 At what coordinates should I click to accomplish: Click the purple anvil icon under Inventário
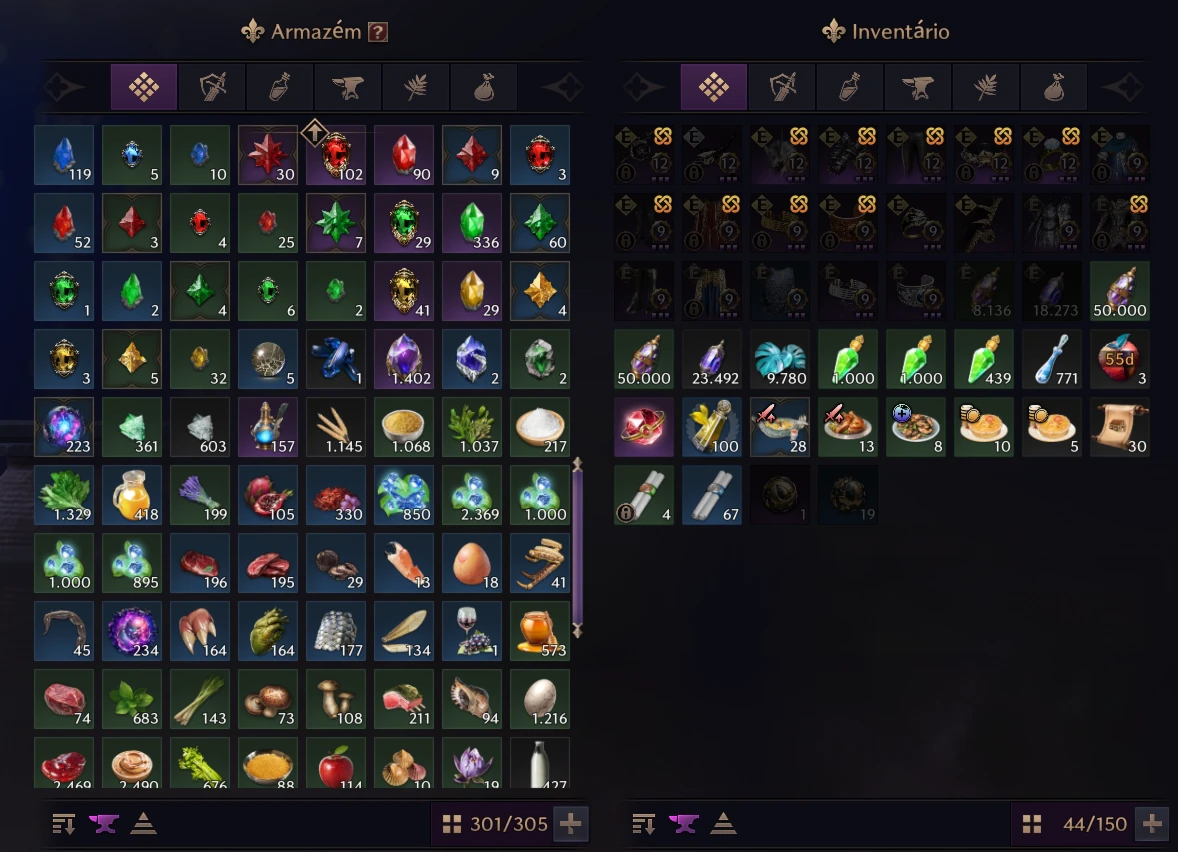(x=683, y=824)
